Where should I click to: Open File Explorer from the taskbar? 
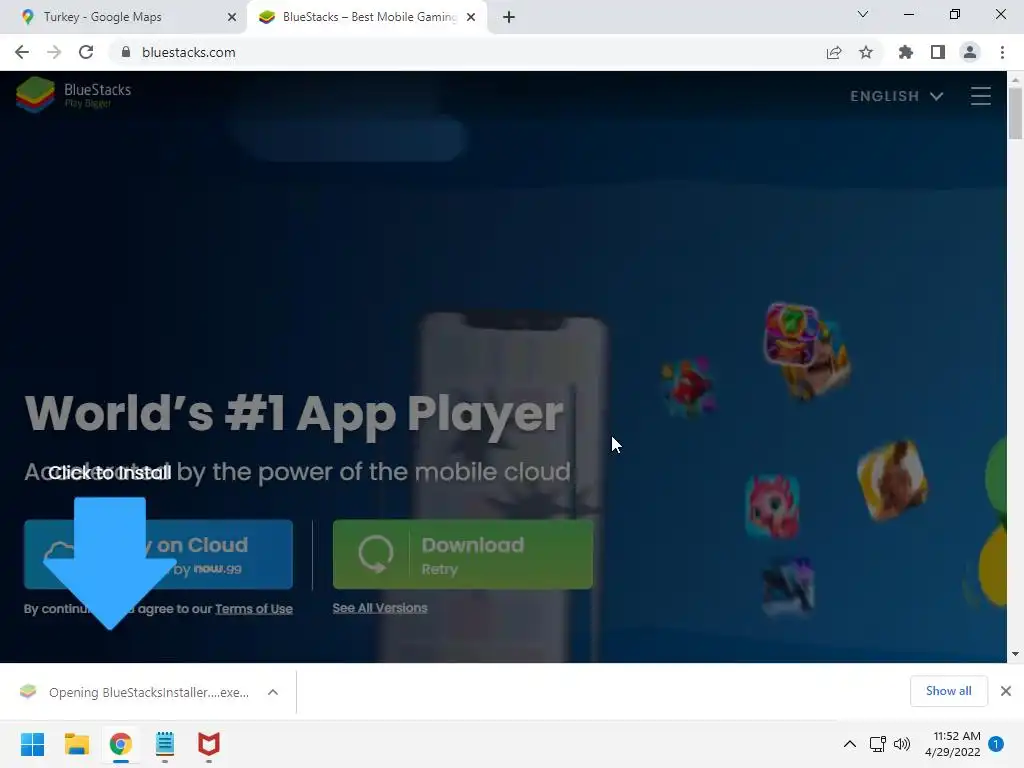click(76, 744)
